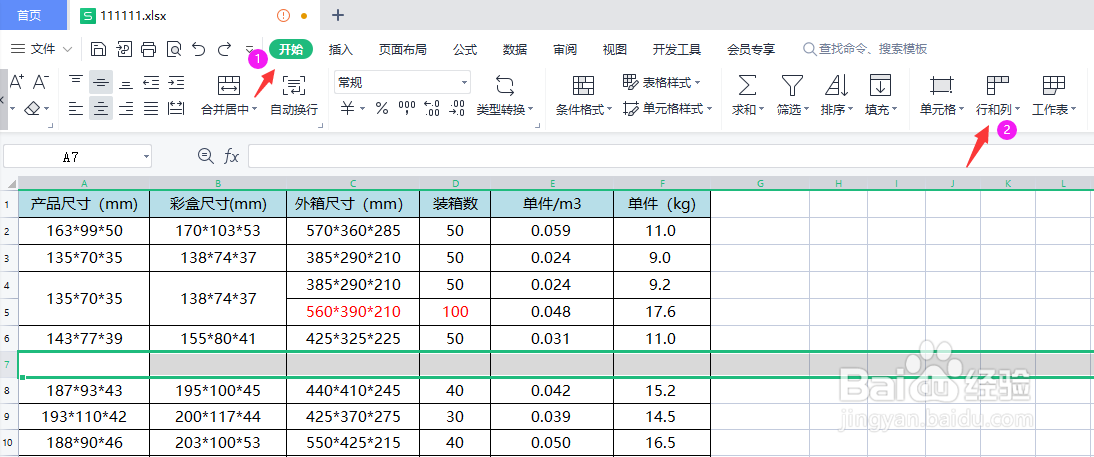The image size is (1094, 457).
Task: Click the distributed alignment icon
Action: tap(176, 108)
